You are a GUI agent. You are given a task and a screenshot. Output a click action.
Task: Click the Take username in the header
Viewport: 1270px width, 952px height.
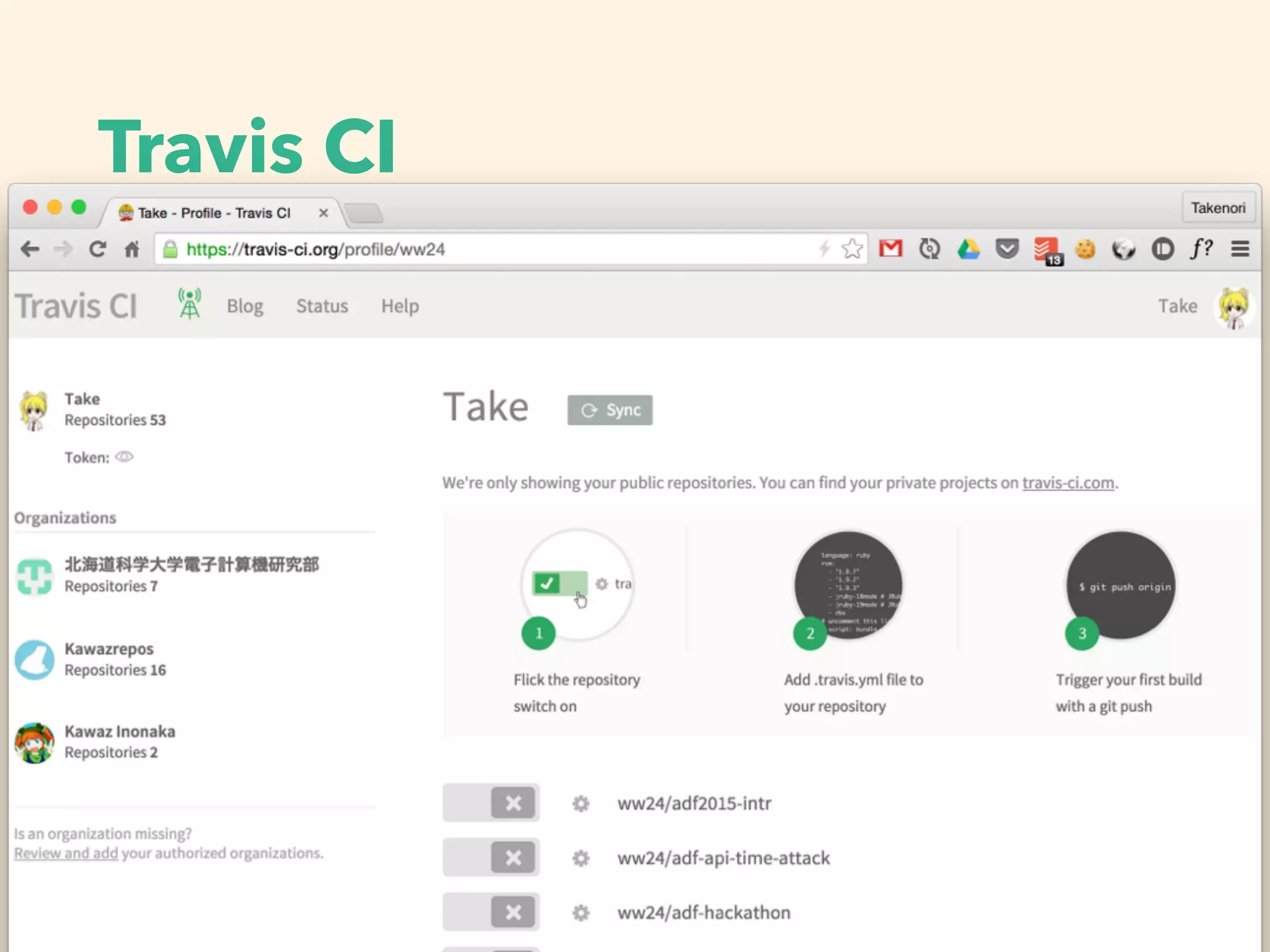[x=1178, y=306]
